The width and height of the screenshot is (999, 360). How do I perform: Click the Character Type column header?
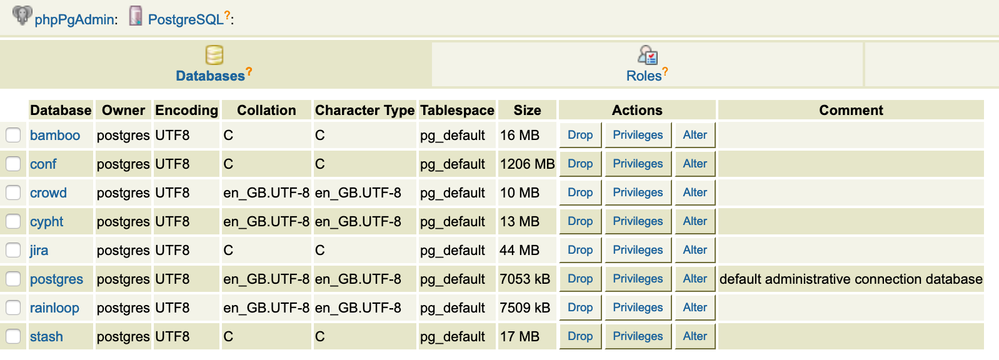[365, 110]
